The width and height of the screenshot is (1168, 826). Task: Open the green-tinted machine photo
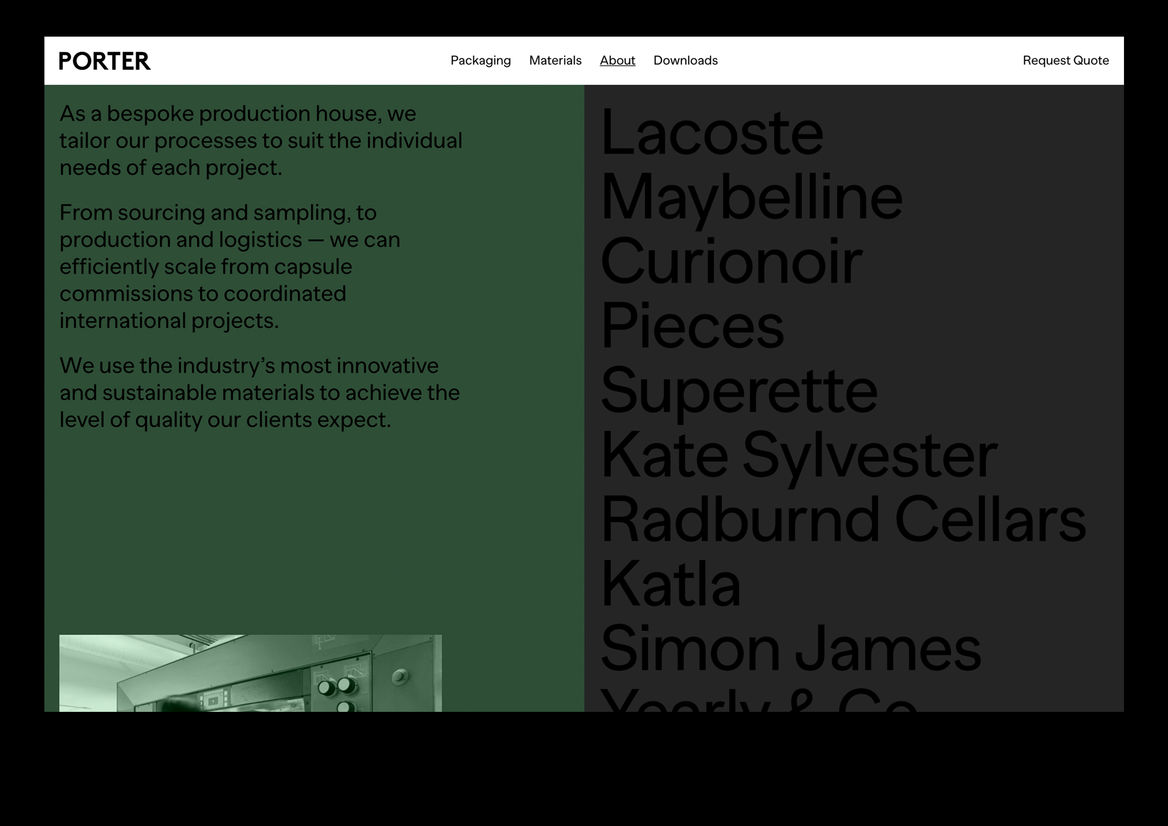click(x=250, y=673)
